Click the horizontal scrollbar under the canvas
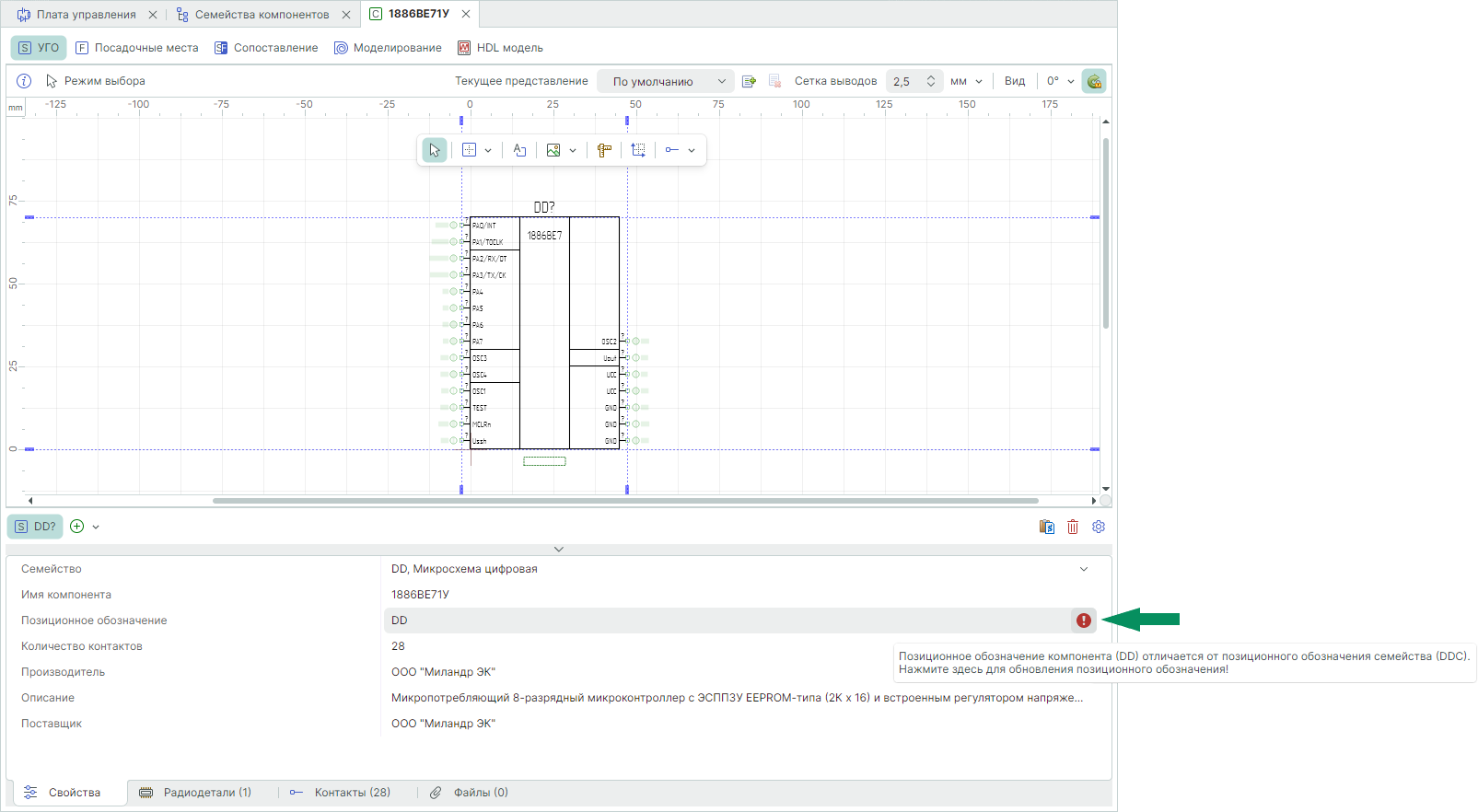The image size is (1478, 812). pos(624,501)
